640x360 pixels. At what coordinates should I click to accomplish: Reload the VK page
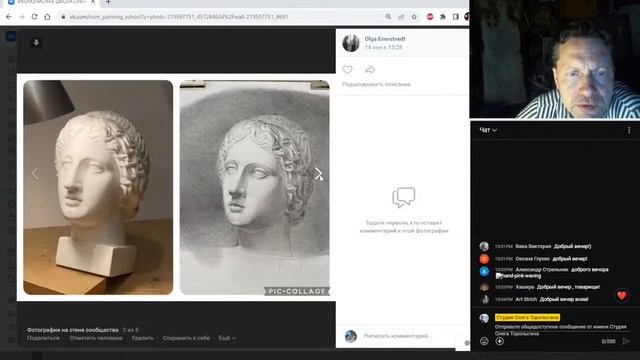pos(34,17)
